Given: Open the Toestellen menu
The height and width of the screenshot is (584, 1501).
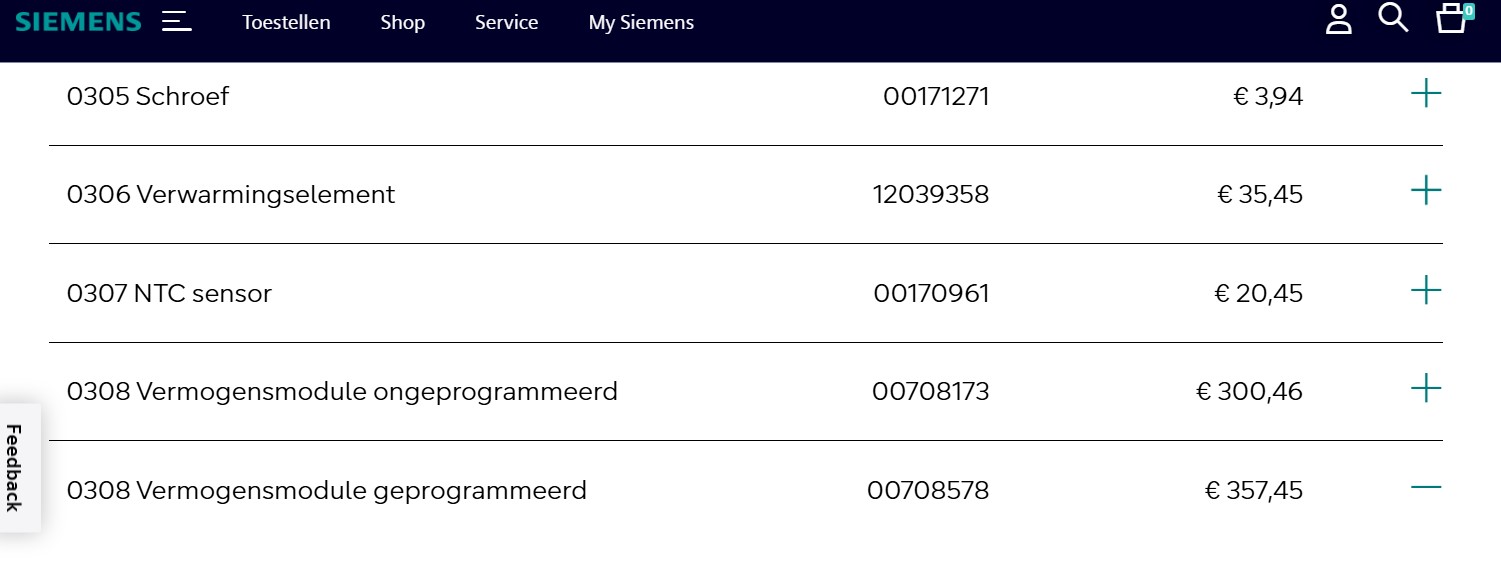Looking at the screenshot, I should [x=286, y=22].
